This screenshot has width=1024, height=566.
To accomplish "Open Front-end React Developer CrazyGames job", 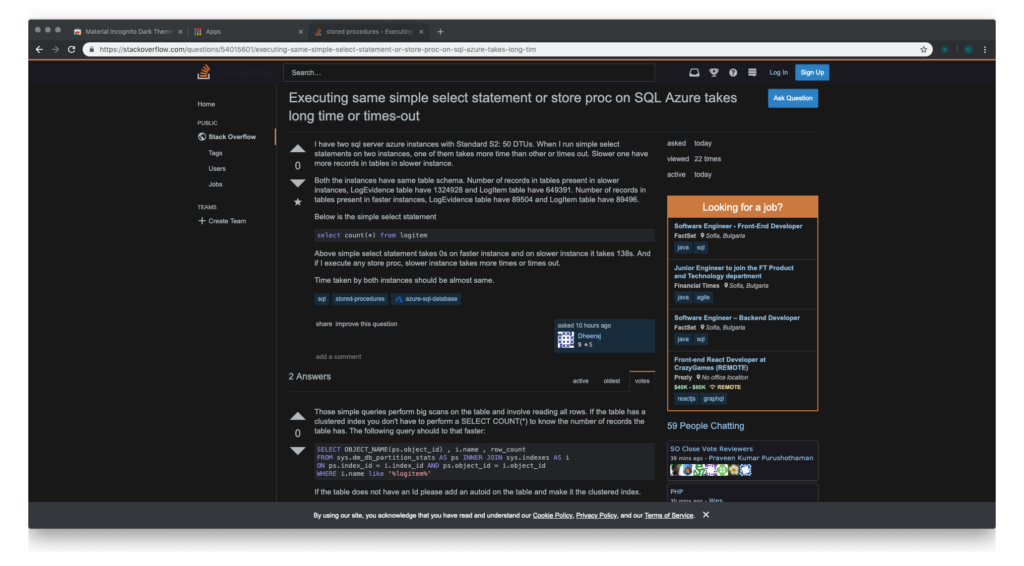I will [720, 364].
